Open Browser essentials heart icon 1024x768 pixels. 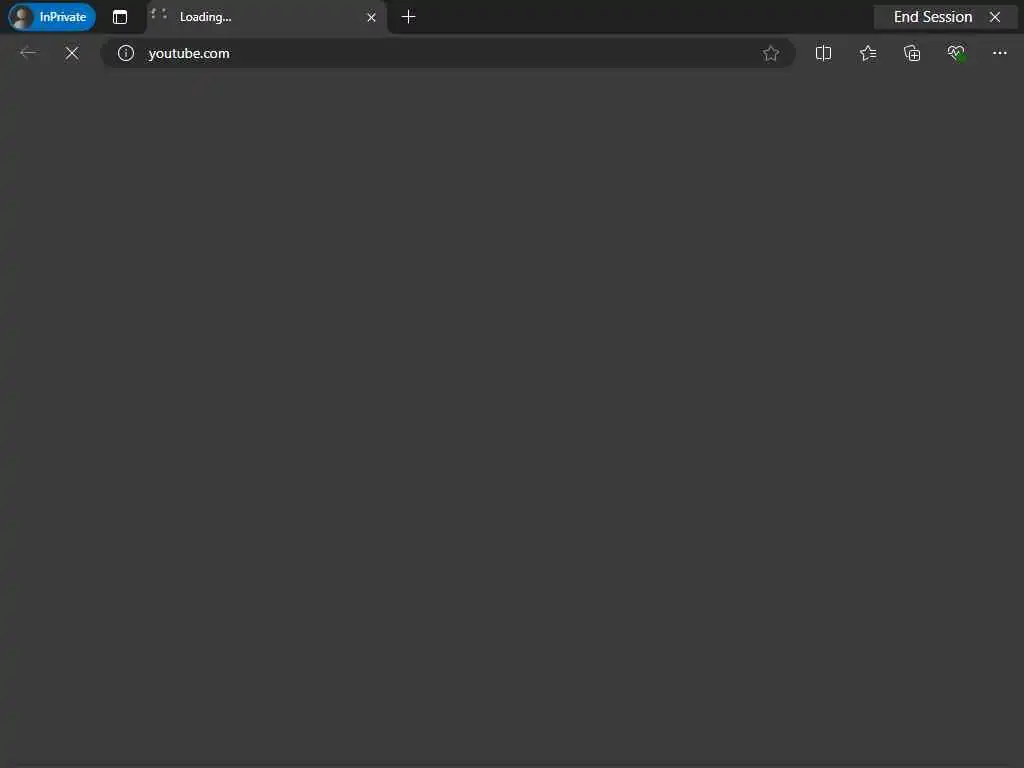pos(956,53)
